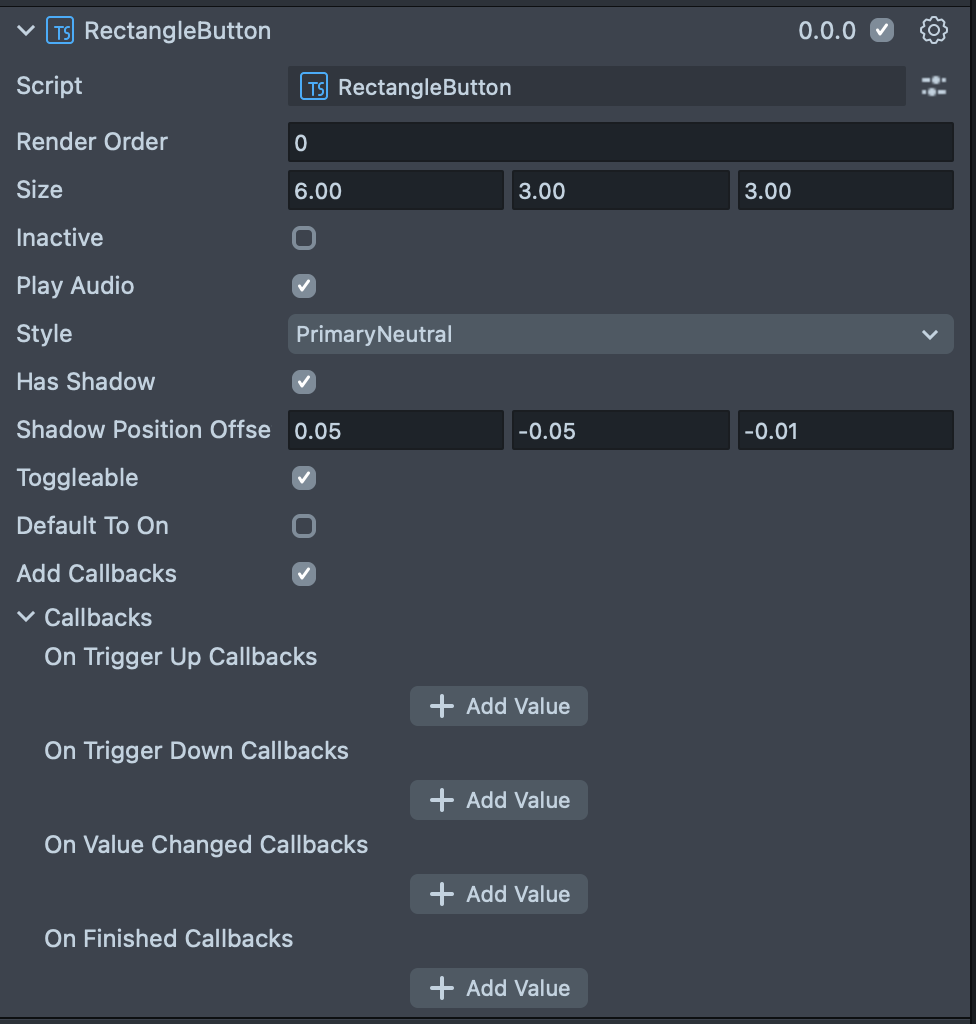Open the component settings gear menu
The width and height of the screenshot is (976, 1024).
(933, 30)
